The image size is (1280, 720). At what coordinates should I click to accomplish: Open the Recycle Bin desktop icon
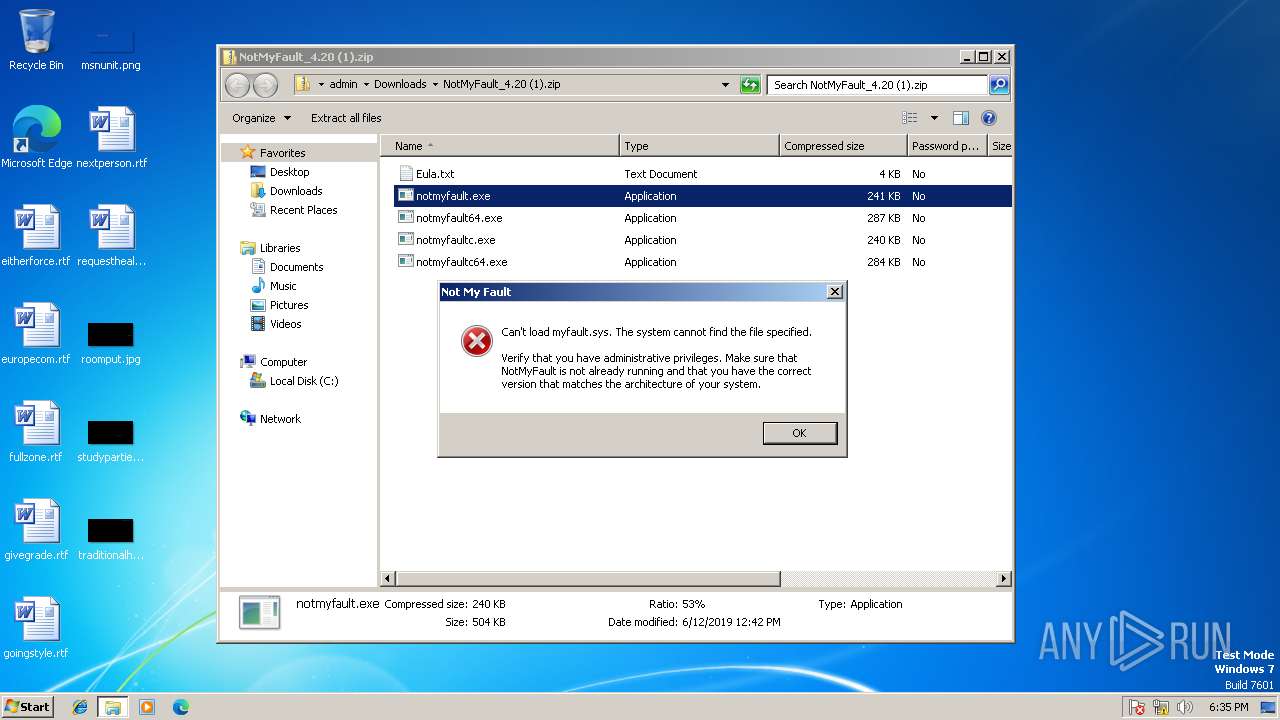36,41
